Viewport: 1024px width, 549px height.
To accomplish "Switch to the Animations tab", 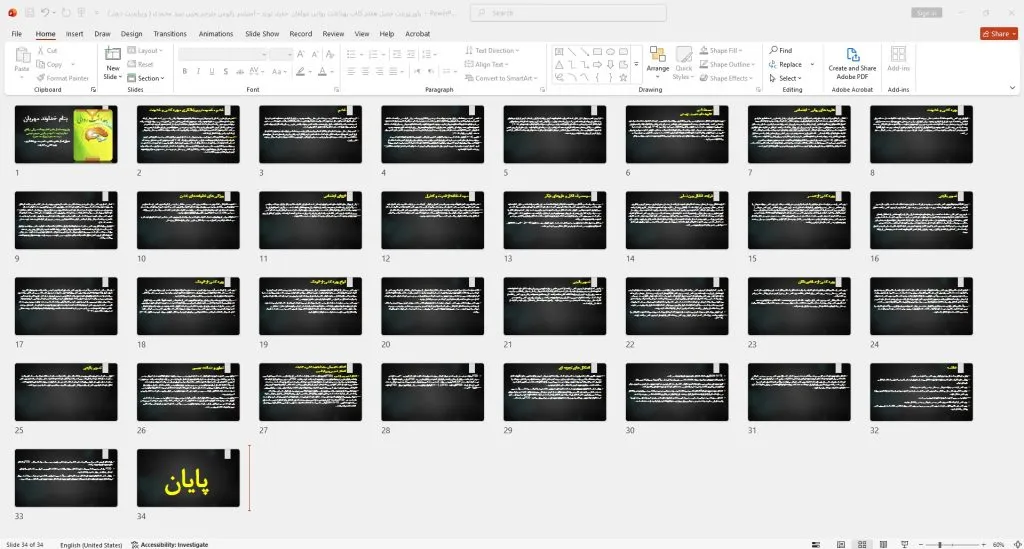I will (x=216, y=34).
